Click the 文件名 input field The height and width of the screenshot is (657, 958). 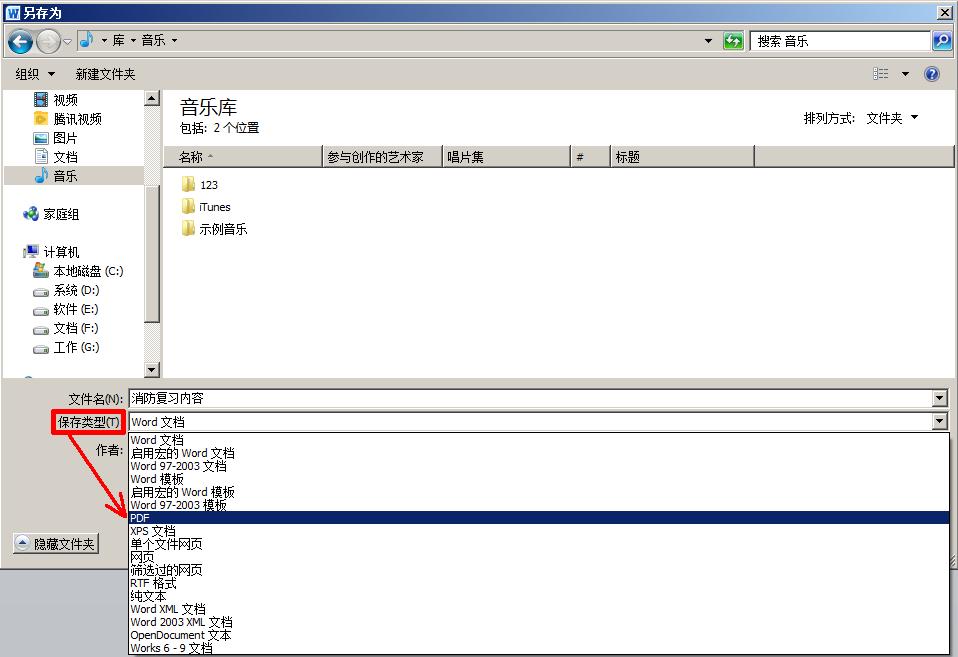coord(530,398)
